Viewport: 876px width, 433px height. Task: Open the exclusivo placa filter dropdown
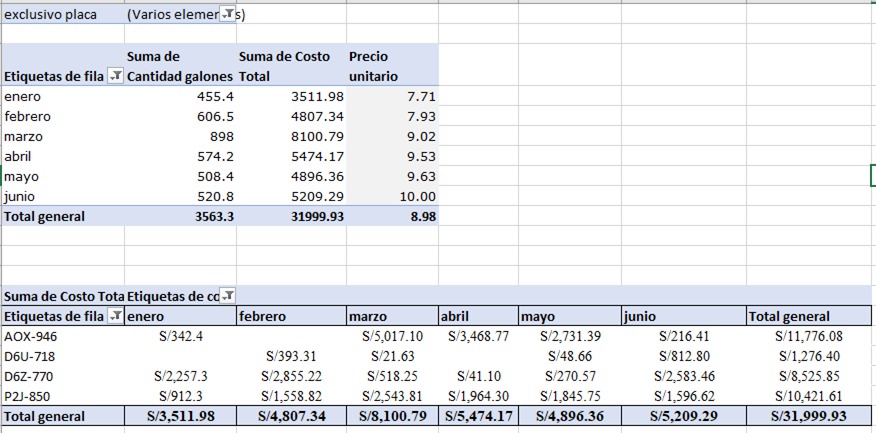coord(228,15)
